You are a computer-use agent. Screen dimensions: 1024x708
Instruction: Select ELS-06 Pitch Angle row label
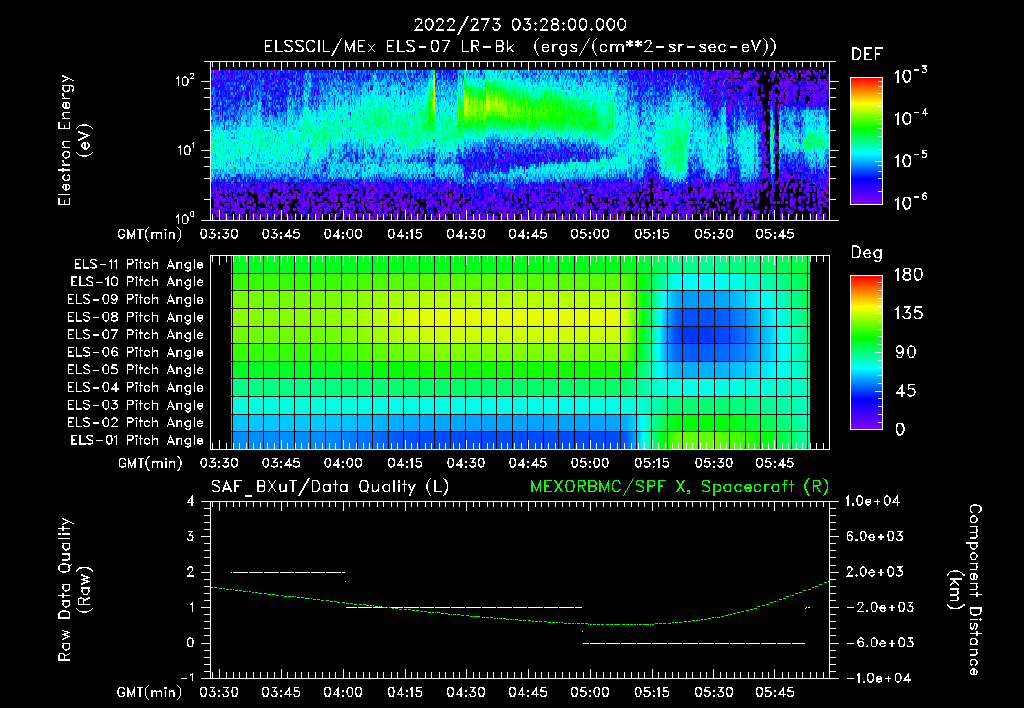[x=136, y=352]
